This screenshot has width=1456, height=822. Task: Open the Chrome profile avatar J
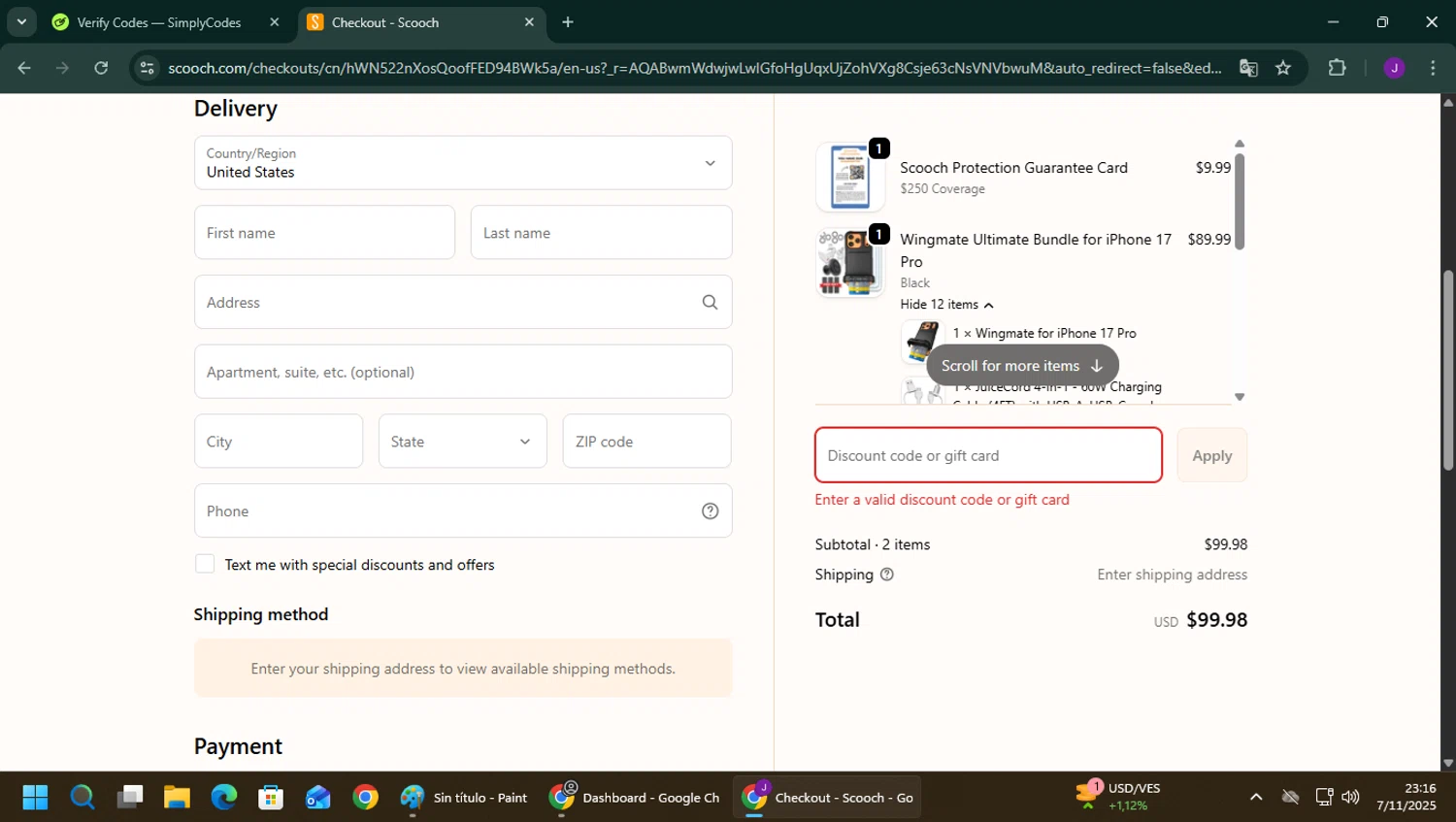[x=1394, y=68]
